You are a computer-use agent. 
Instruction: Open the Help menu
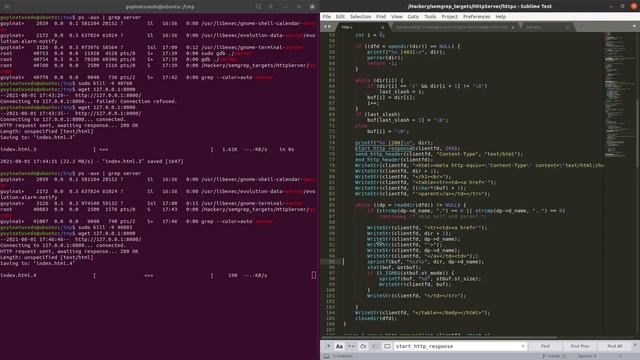500,17
